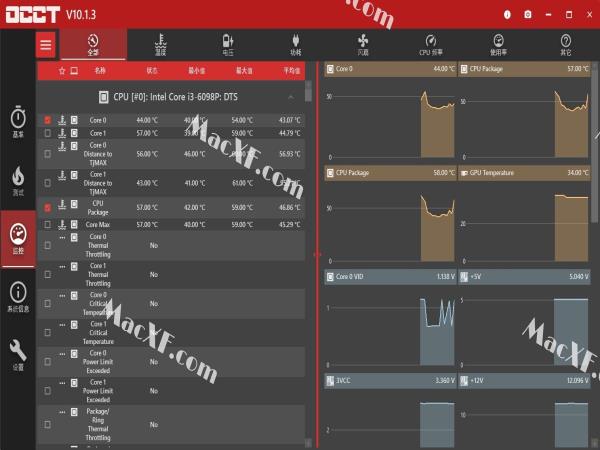Screen dimensions: 600x450
Task: Click the thermometer icon in Core 1 row
Action: (x=62, y=133)
